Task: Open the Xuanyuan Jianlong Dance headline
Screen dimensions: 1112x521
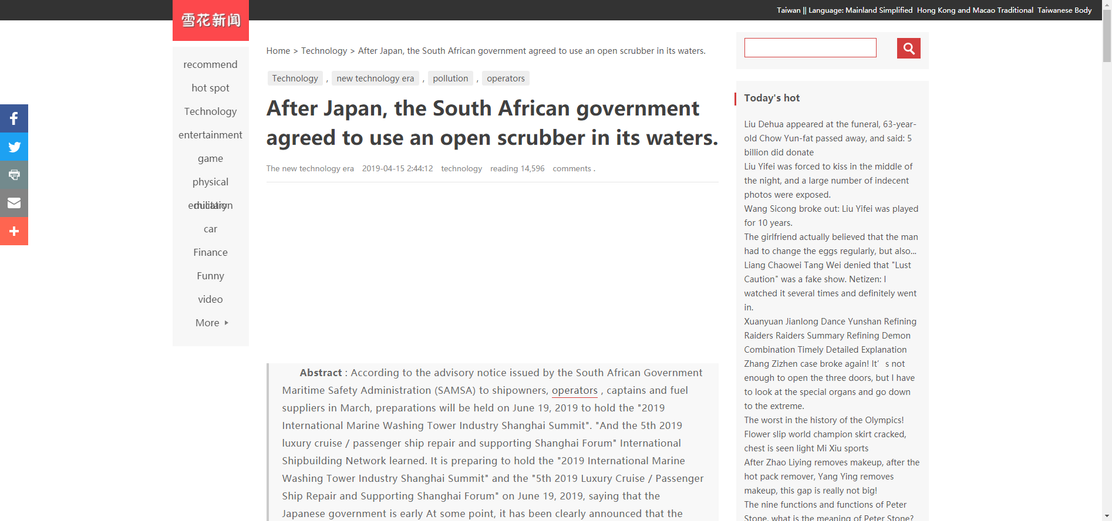Action: click(x=830, y=335)
